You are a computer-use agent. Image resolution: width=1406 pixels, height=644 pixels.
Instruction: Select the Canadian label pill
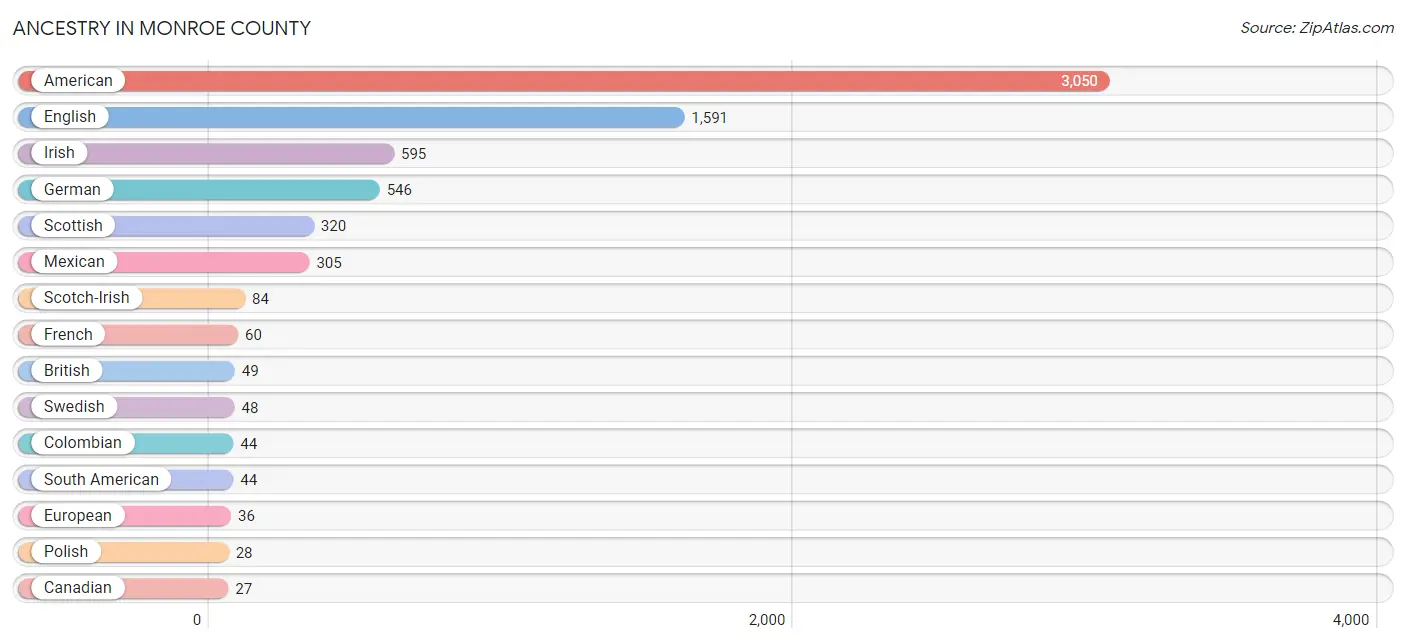(78, 588)
